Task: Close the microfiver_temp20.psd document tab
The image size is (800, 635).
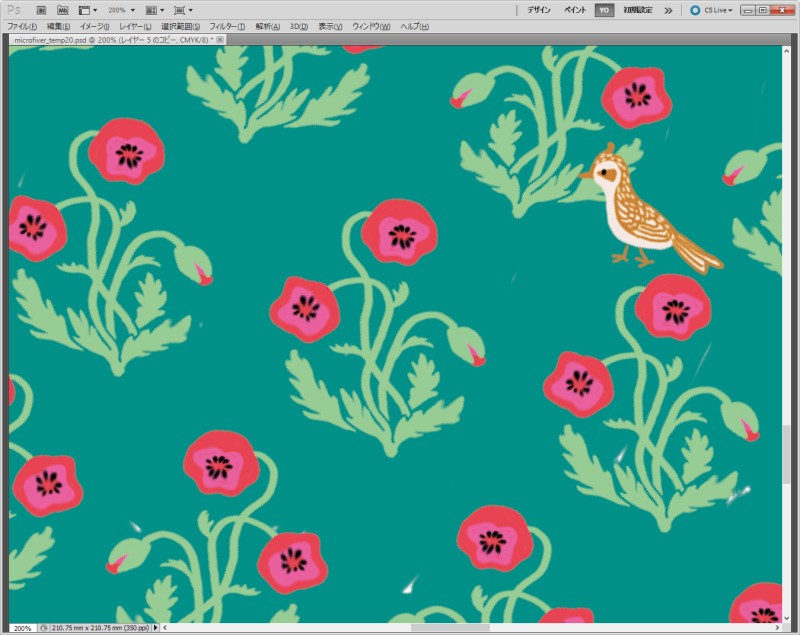Action: (x=220, y=39)
